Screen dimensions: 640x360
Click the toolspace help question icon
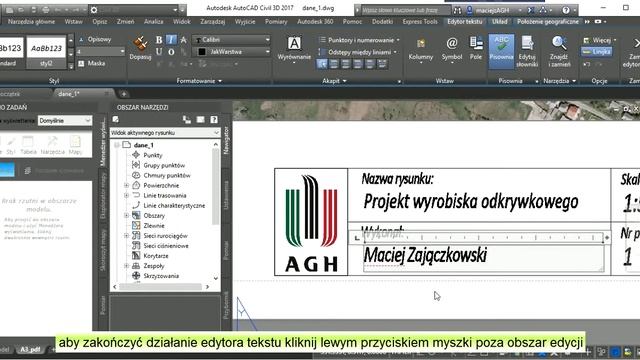[x=214, y=120]
